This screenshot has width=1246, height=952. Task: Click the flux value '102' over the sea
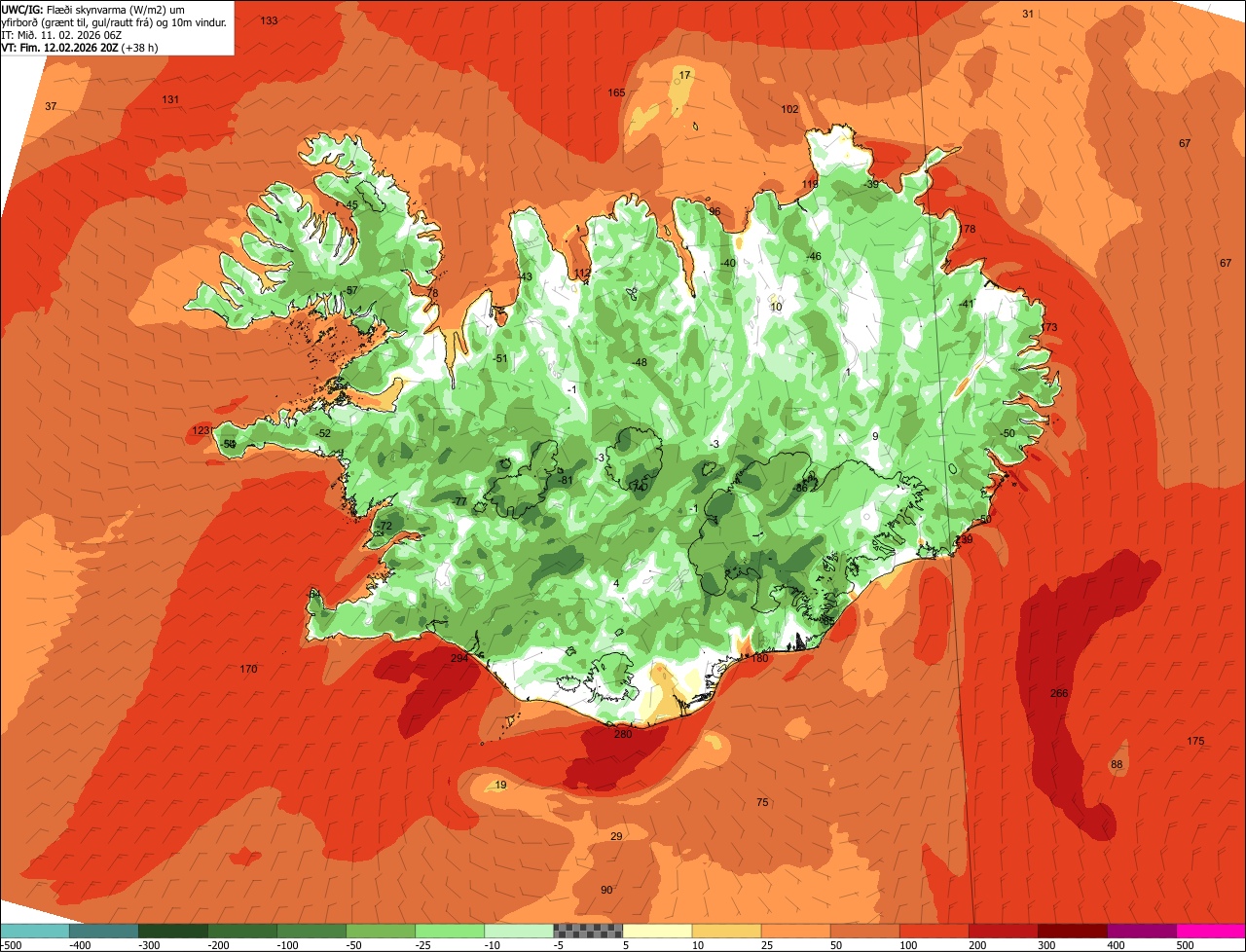pos(789,109)
